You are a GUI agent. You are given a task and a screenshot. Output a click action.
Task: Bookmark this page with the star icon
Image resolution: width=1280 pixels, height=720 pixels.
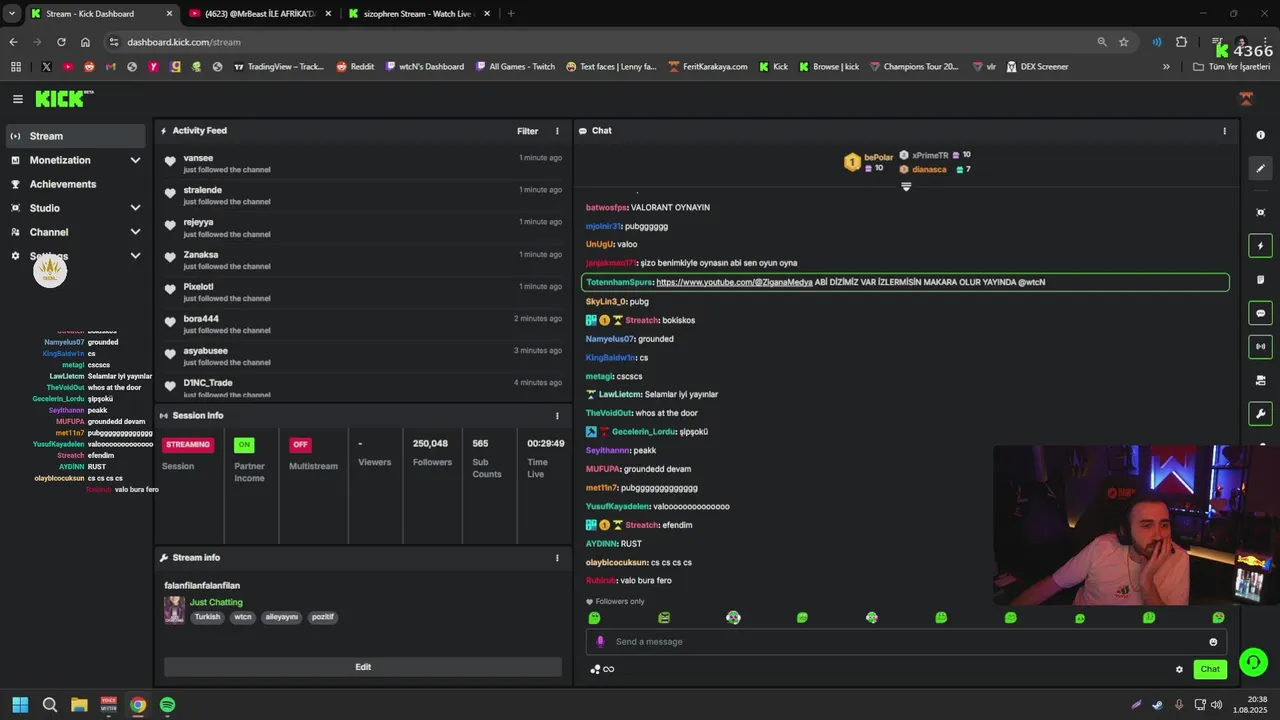click(1124, 42)
